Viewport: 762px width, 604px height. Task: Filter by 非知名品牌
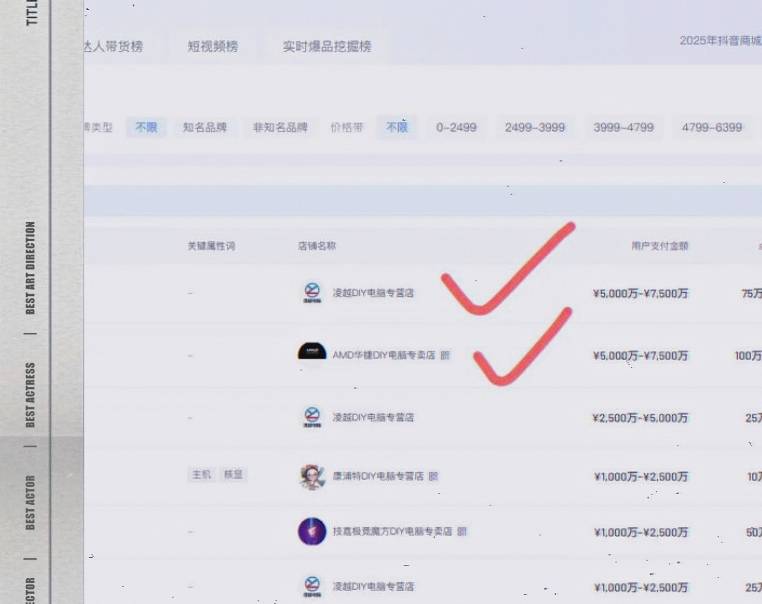coord(280,127)
